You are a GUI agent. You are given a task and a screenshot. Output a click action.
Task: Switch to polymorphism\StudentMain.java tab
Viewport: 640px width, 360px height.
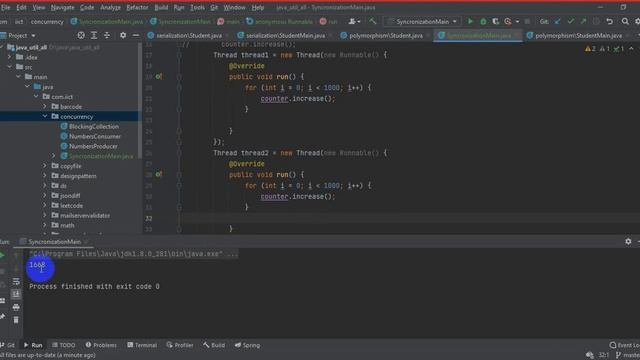coord(577,36)
